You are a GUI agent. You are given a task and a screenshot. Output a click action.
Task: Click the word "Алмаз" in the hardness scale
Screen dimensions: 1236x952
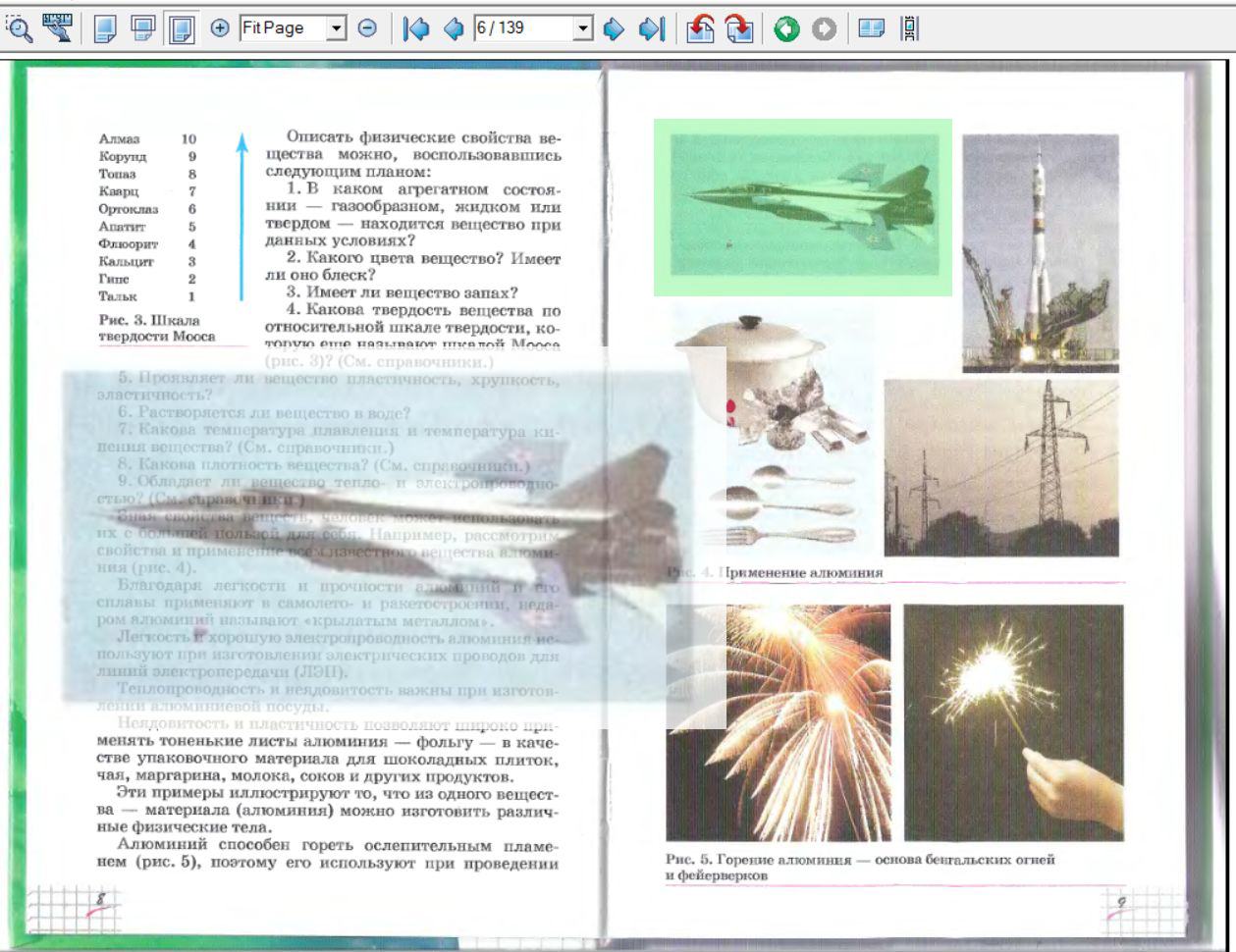coord(120,139)
